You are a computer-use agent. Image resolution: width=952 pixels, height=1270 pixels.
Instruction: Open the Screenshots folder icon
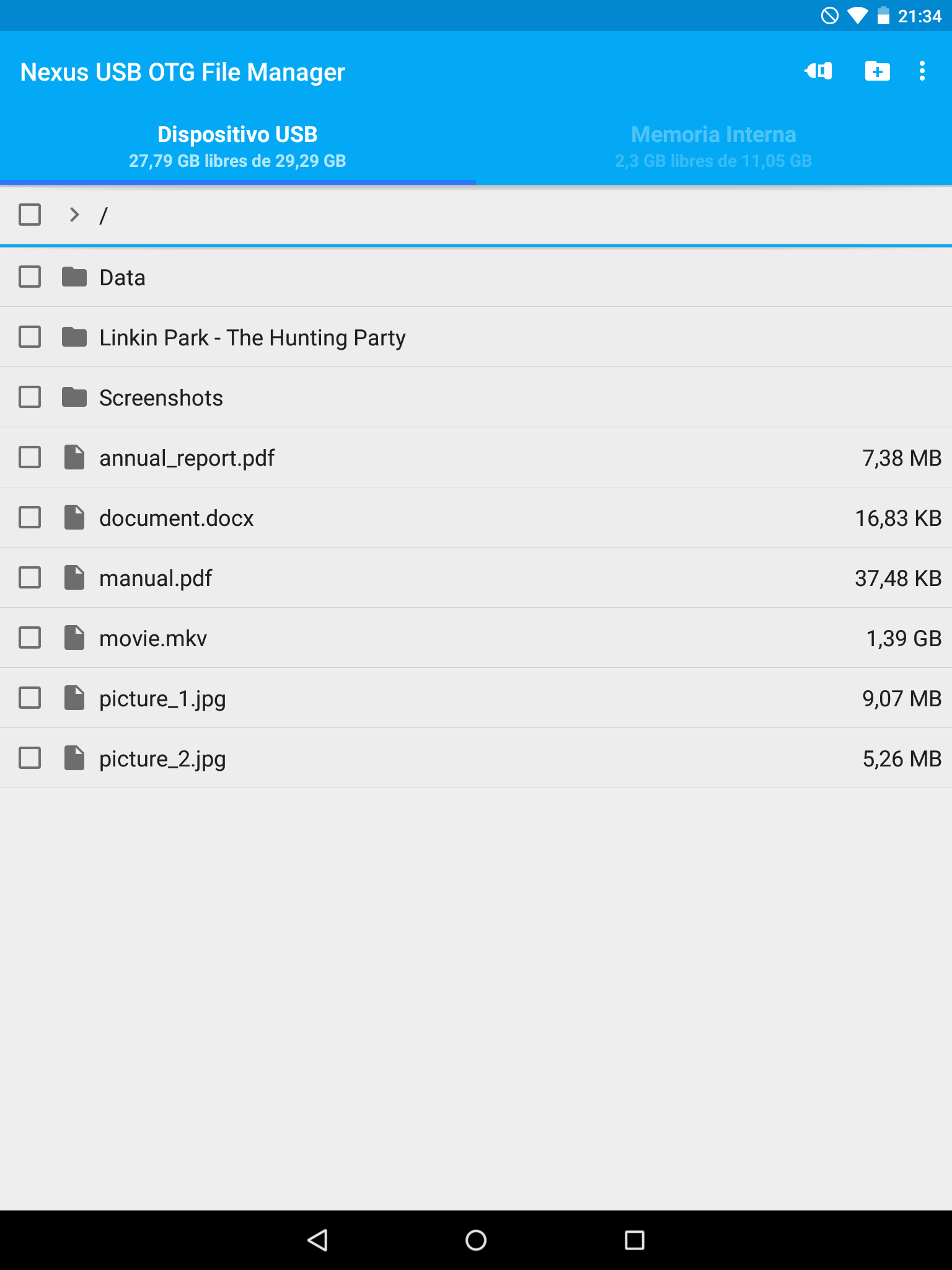point(74,397)
